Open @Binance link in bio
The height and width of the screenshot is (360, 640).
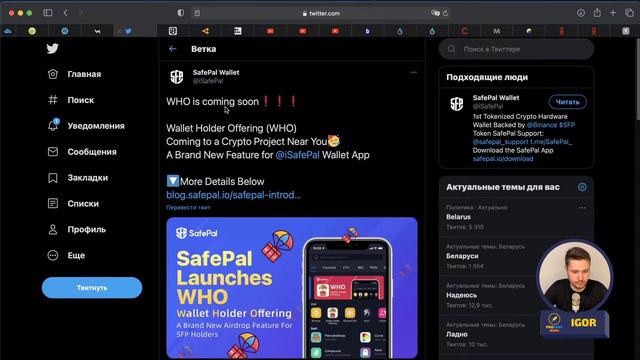(x=542, y=125)
